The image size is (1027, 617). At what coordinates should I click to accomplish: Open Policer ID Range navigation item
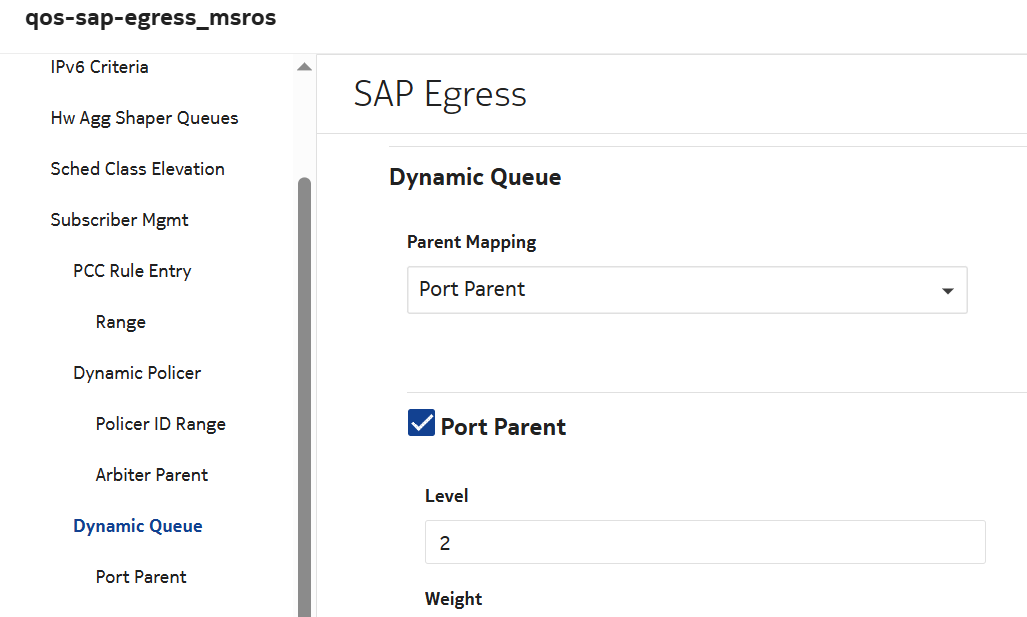point(160,424)
